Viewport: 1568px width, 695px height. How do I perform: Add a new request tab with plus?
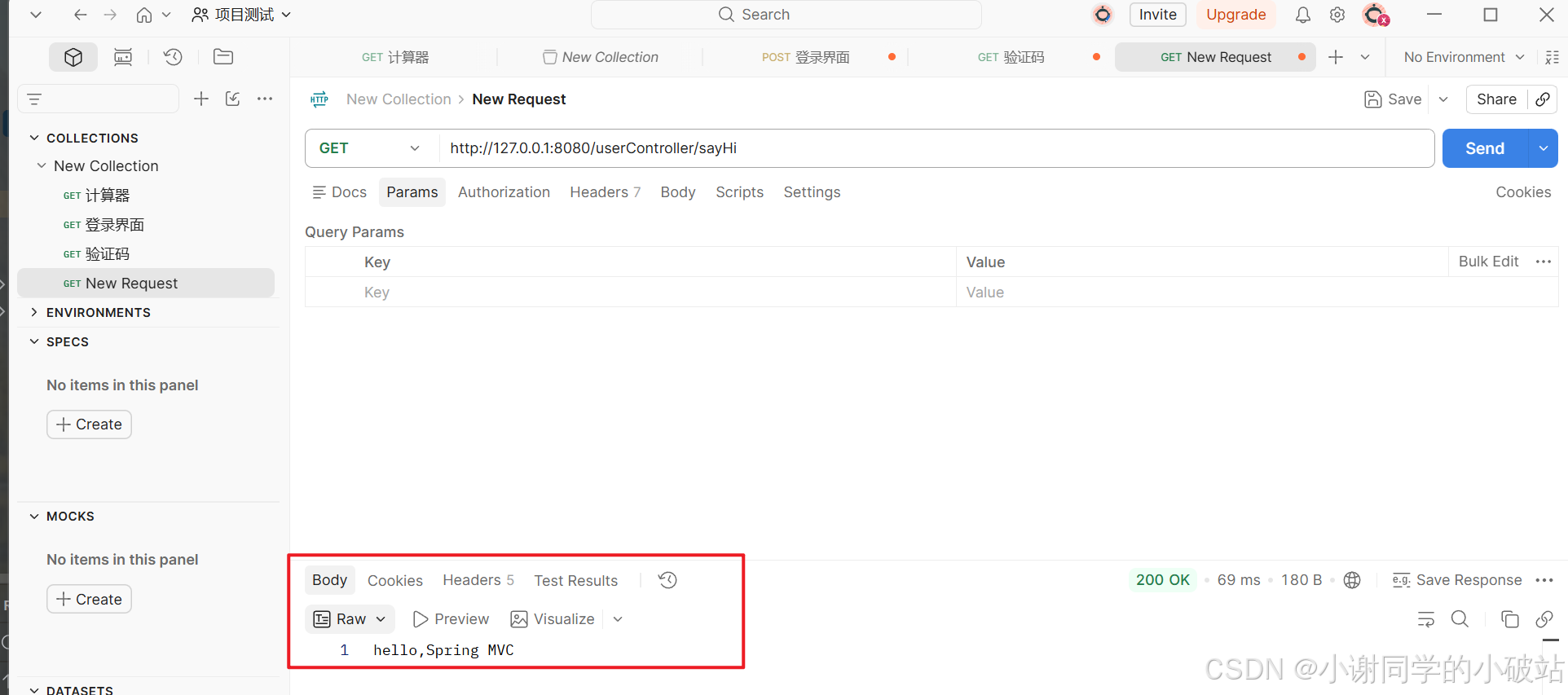click(x=1336, y=57)
